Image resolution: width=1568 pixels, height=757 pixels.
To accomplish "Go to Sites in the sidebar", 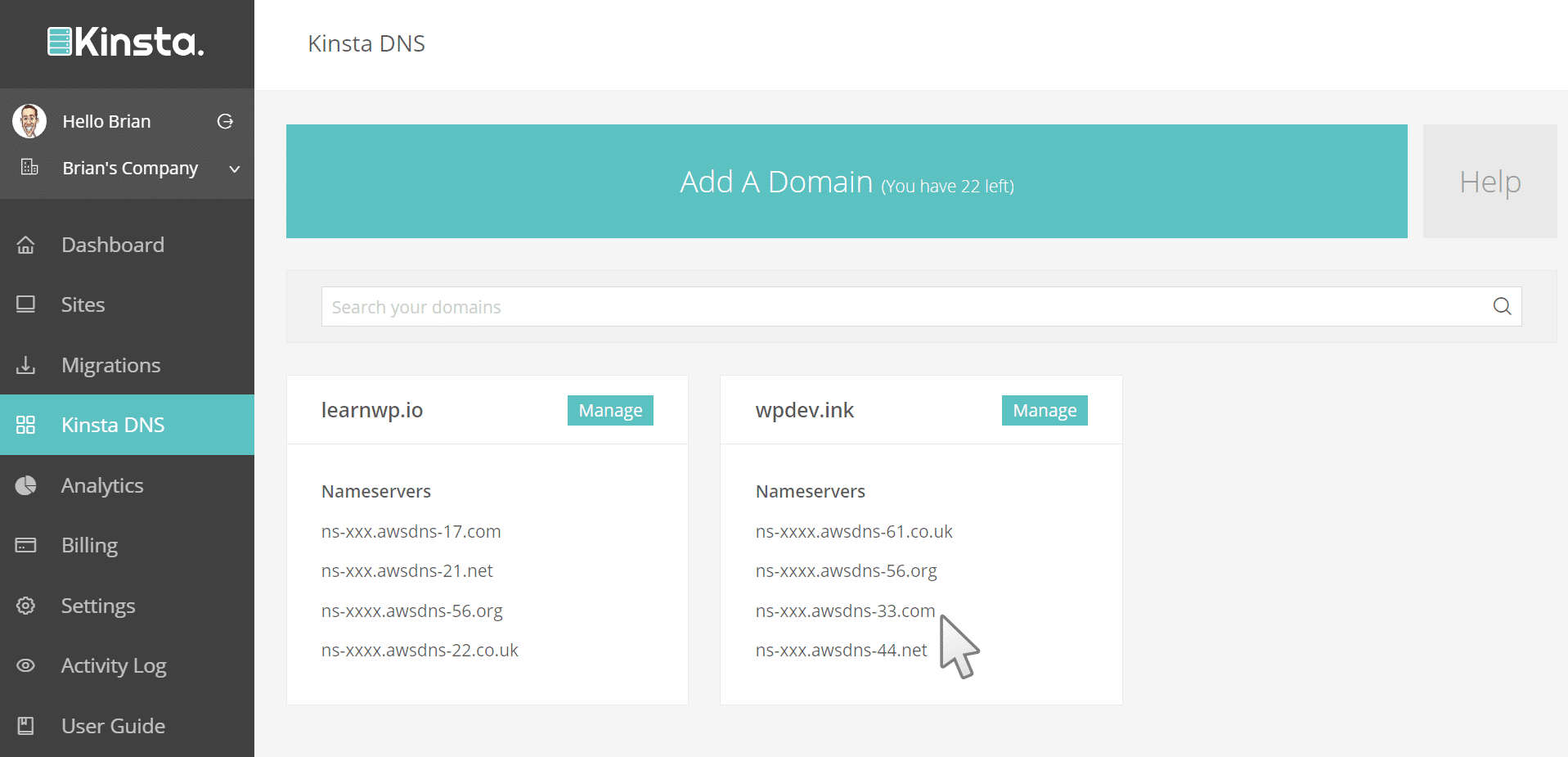I will point(127,304).
